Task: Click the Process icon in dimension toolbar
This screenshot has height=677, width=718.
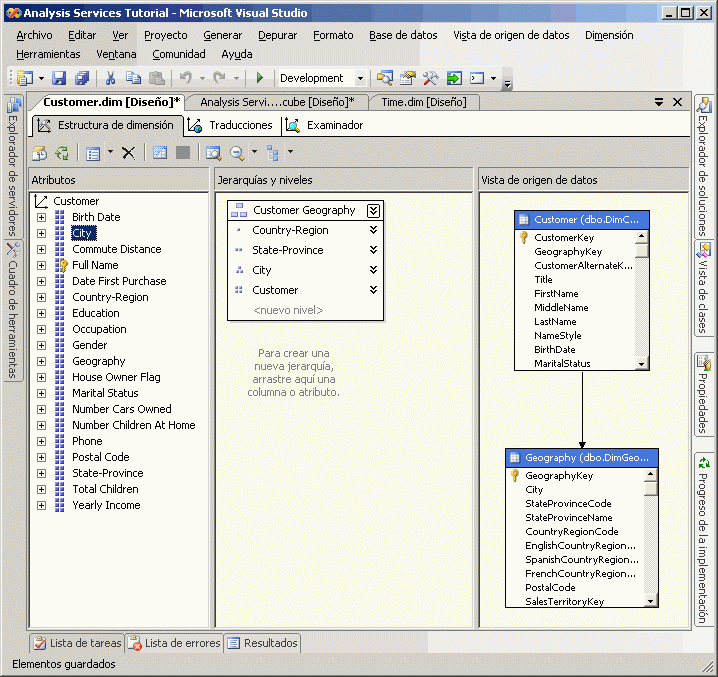Action: point(62,153)
